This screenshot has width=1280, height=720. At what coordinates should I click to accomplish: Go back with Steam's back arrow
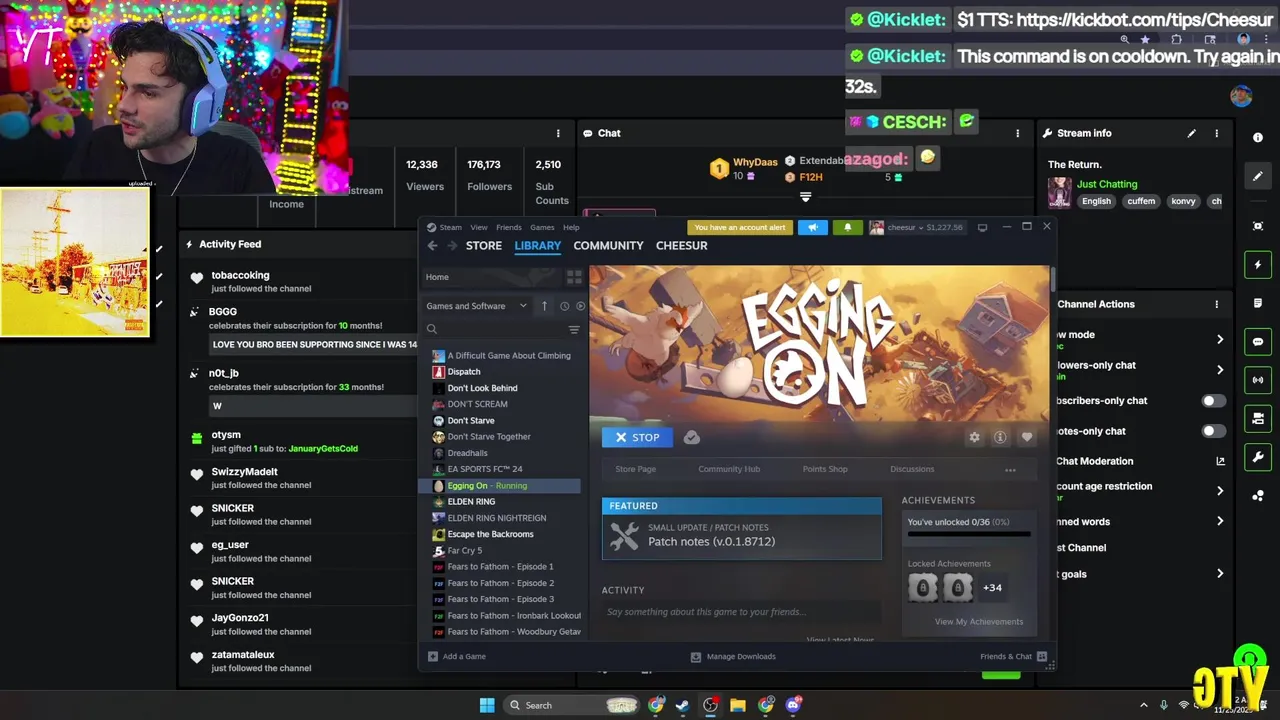(432, 246)
